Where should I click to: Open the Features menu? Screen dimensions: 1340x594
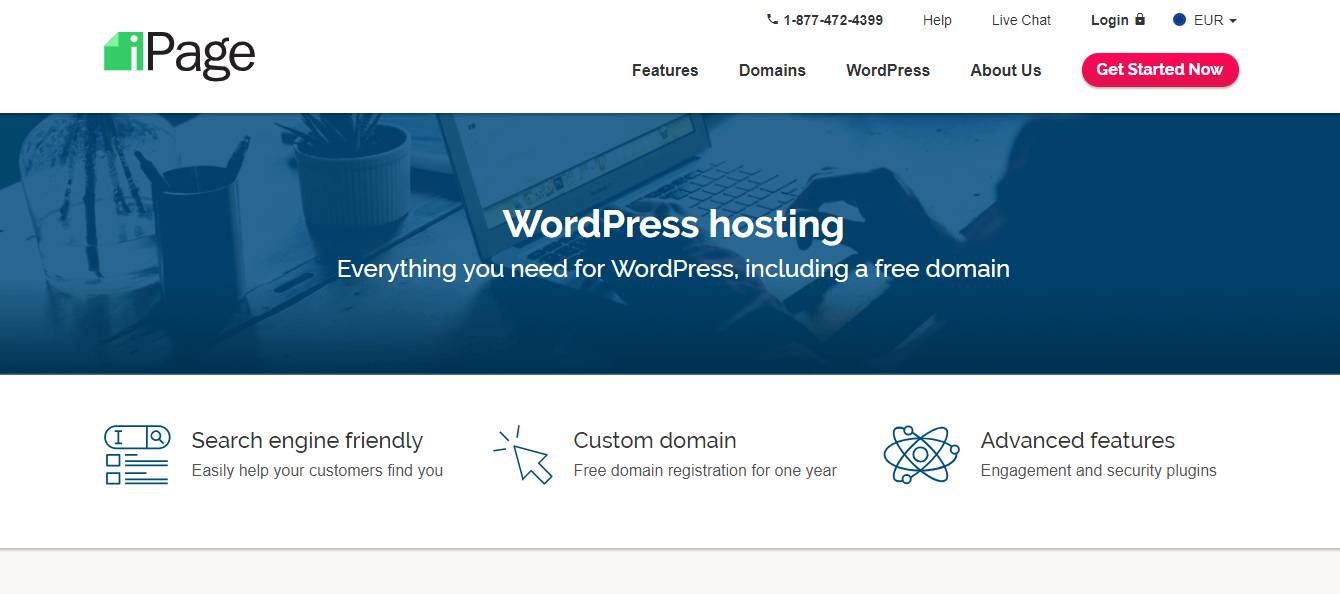pos(665,70)
